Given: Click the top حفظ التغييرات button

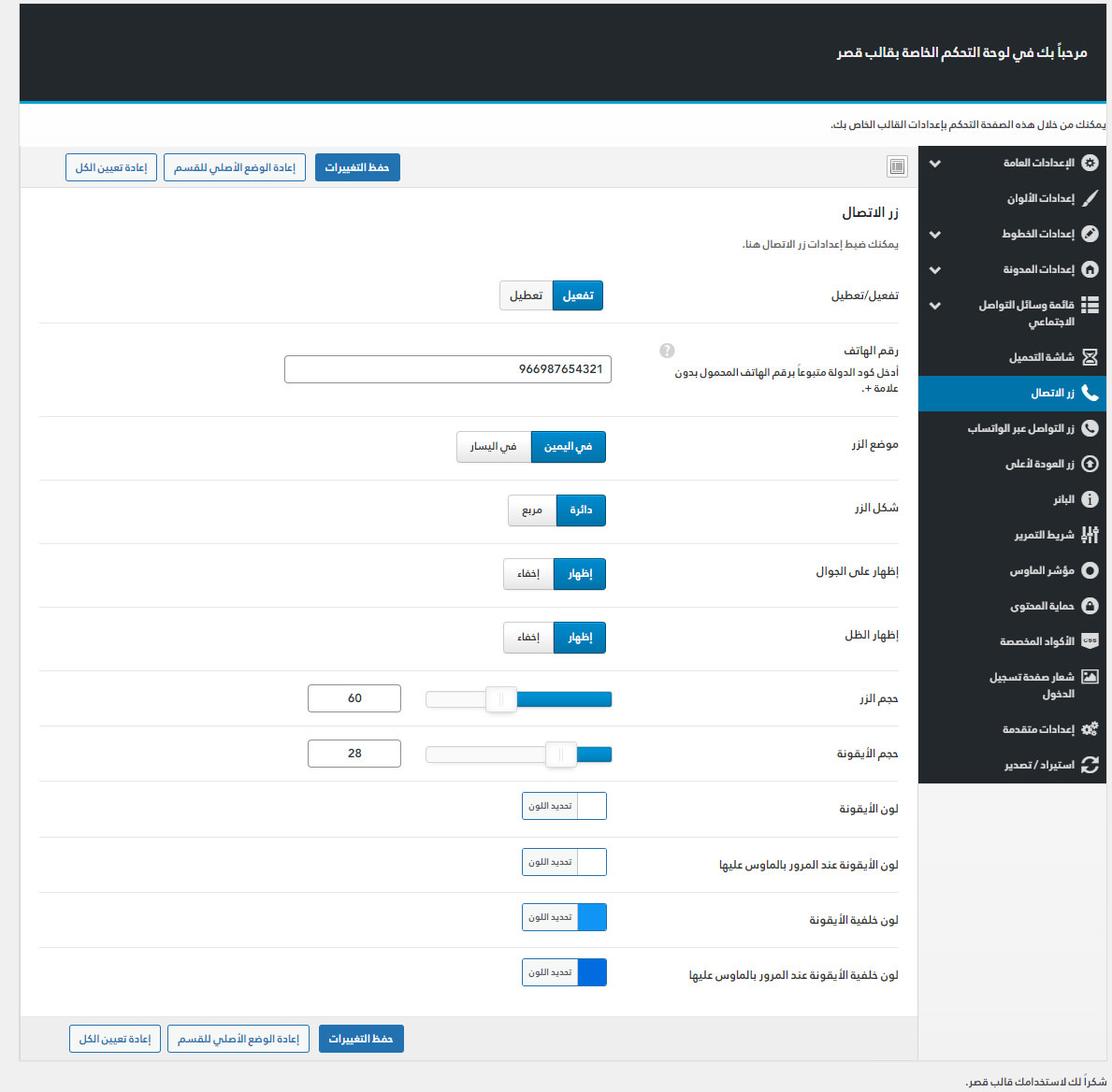Looking at the screenshot, I should (x=357, y=167).
